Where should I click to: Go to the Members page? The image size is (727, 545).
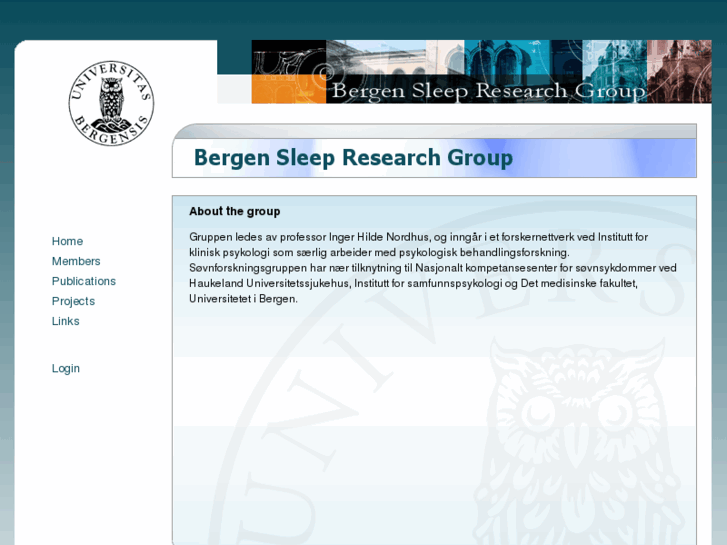[x=76, y=261]
